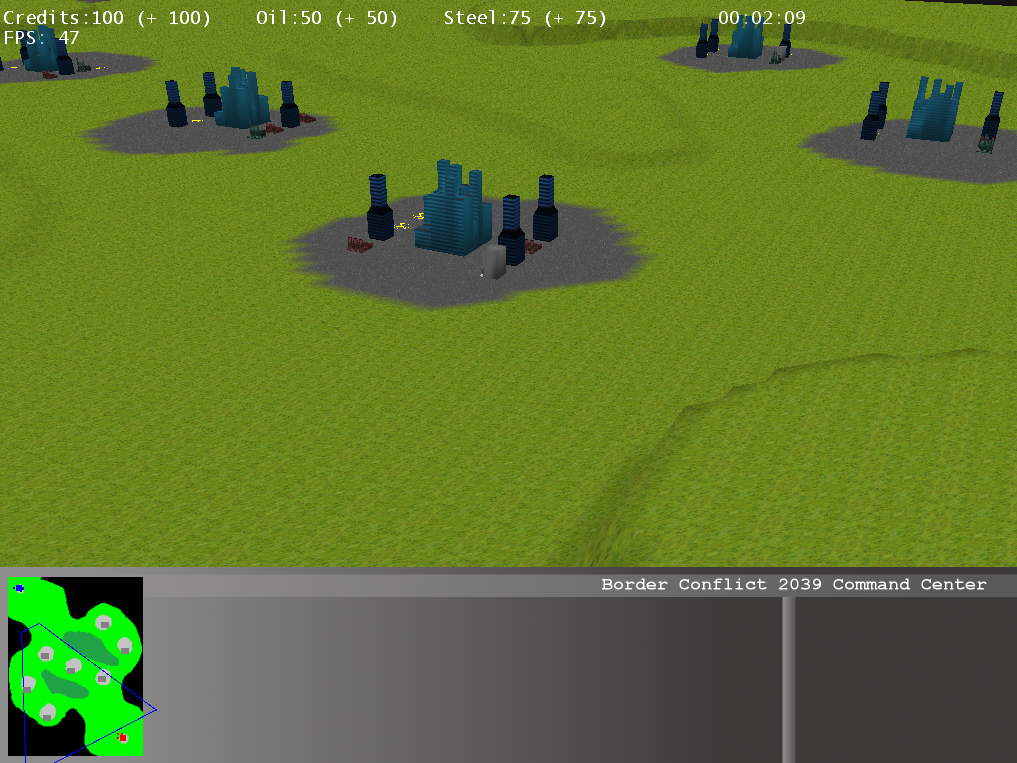Click the red enemy marker on the minimap
Screen dimensions: 1017x763
point(123,738)
